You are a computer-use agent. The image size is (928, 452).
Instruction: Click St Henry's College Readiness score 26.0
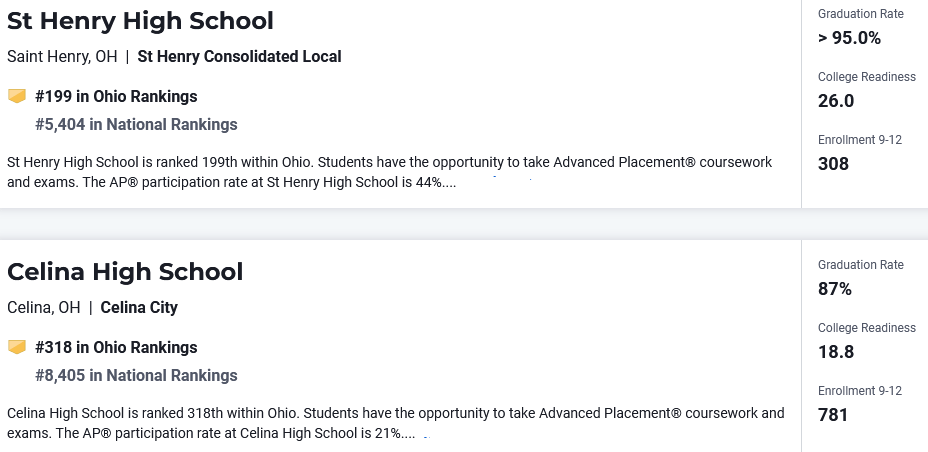click(836, 101)
